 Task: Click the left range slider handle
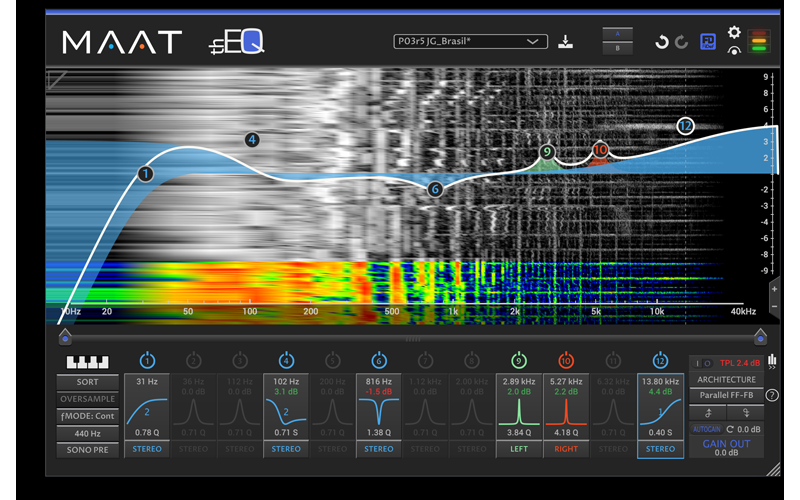(65, 336)
